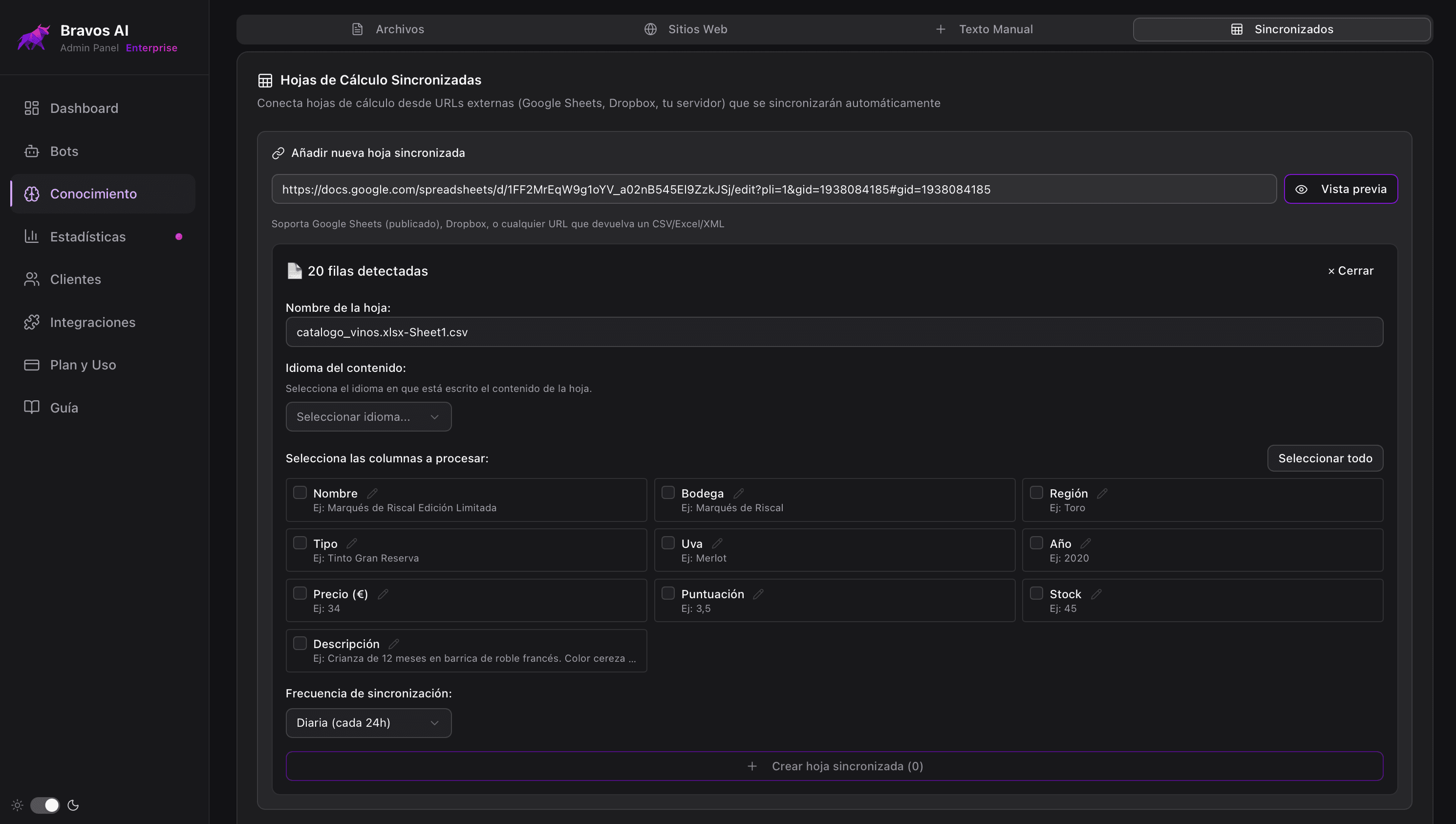Open Plan y Uso in the sidebar
Image resolution: width=1456 pixels, height=824 pixels.
pos(103,365)
